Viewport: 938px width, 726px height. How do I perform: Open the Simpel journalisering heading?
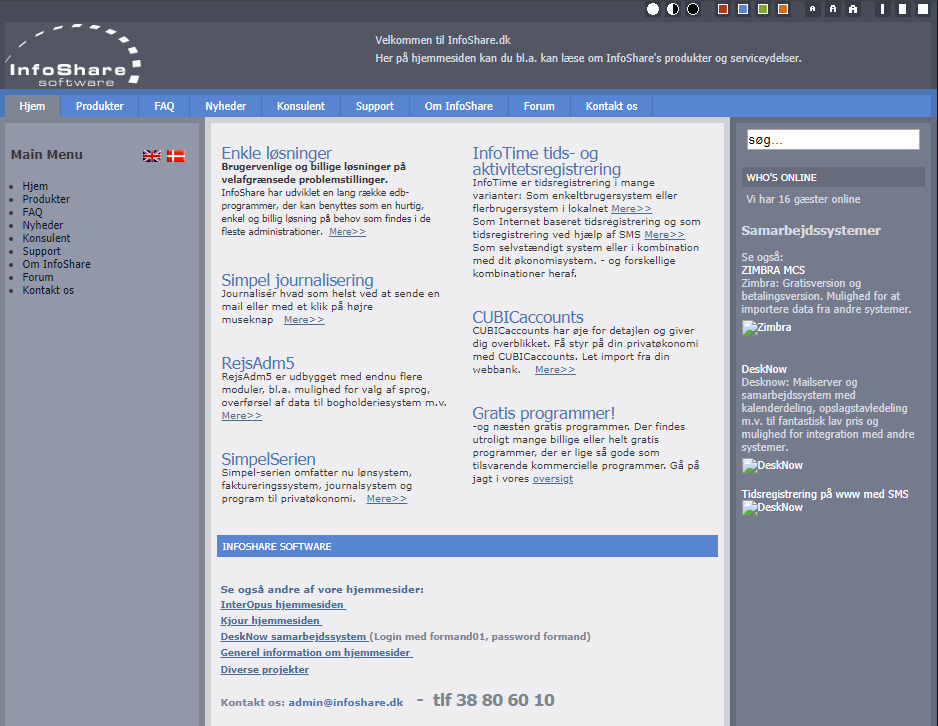click(x=297, y=280)
